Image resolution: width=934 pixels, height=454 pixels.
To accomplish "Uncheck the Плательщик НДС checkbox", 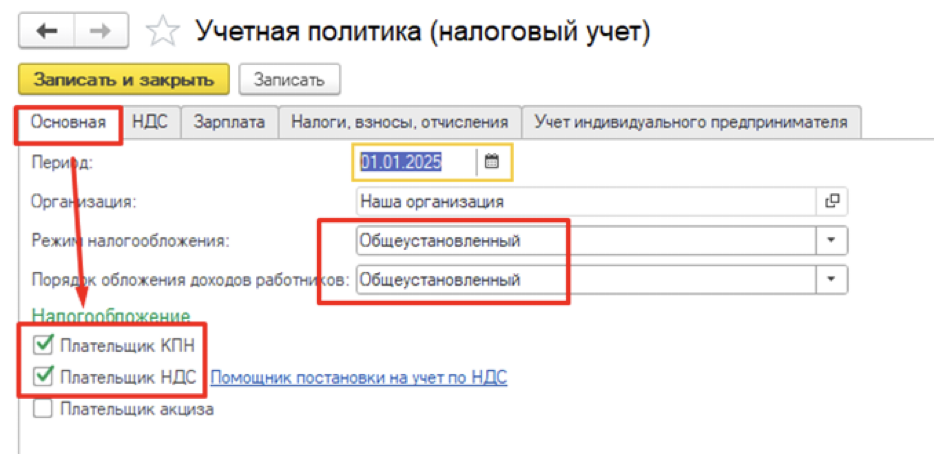I will point(43,377).
